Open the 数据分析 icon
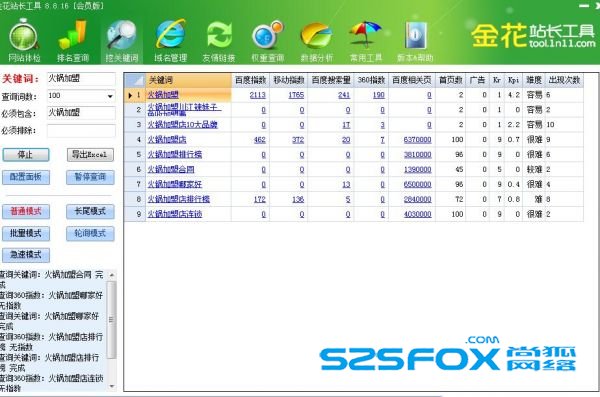The width and height of the screenshot is (600, 397). [x=316, y=42]
